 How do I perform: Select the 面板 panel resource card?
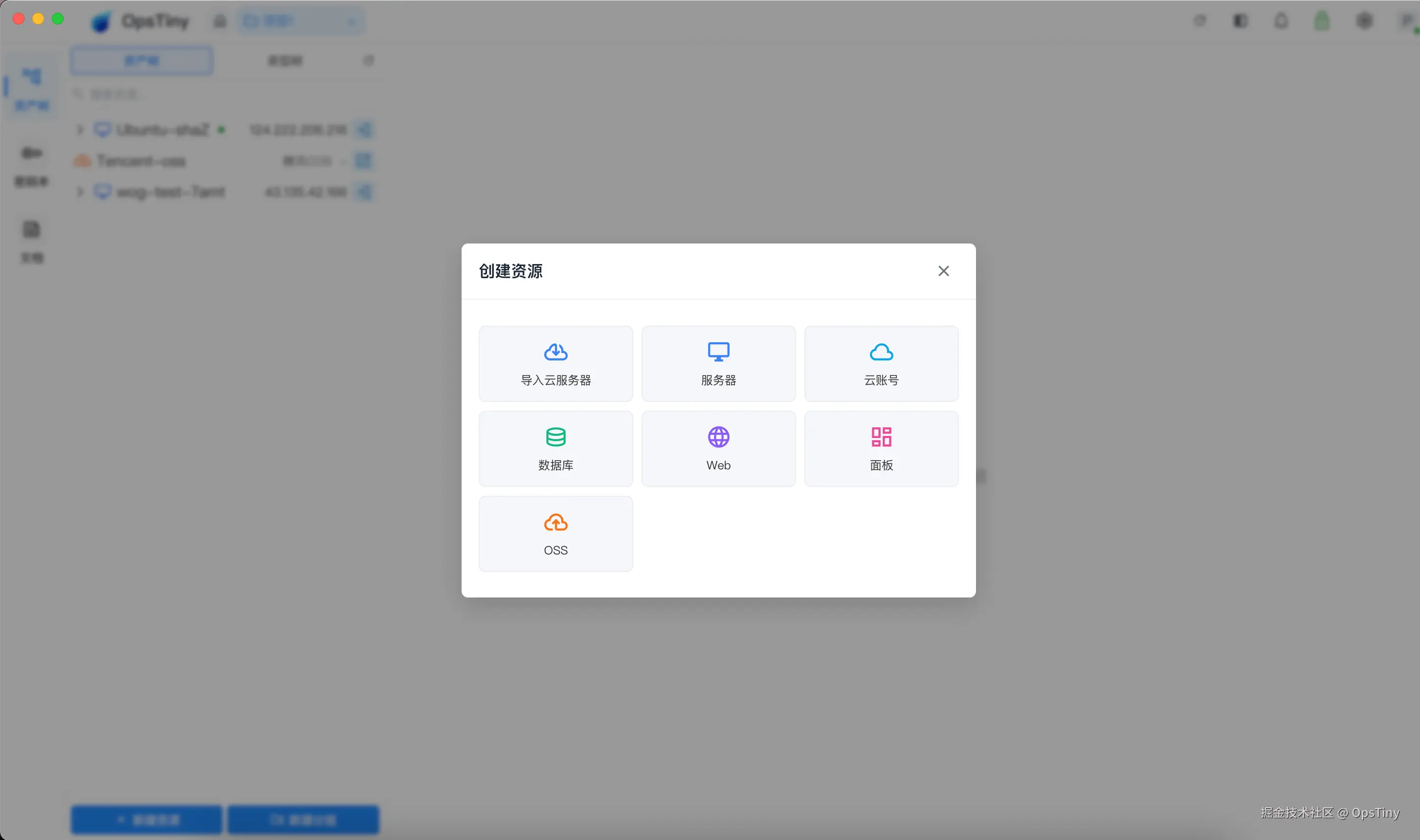tap(881, 448)
